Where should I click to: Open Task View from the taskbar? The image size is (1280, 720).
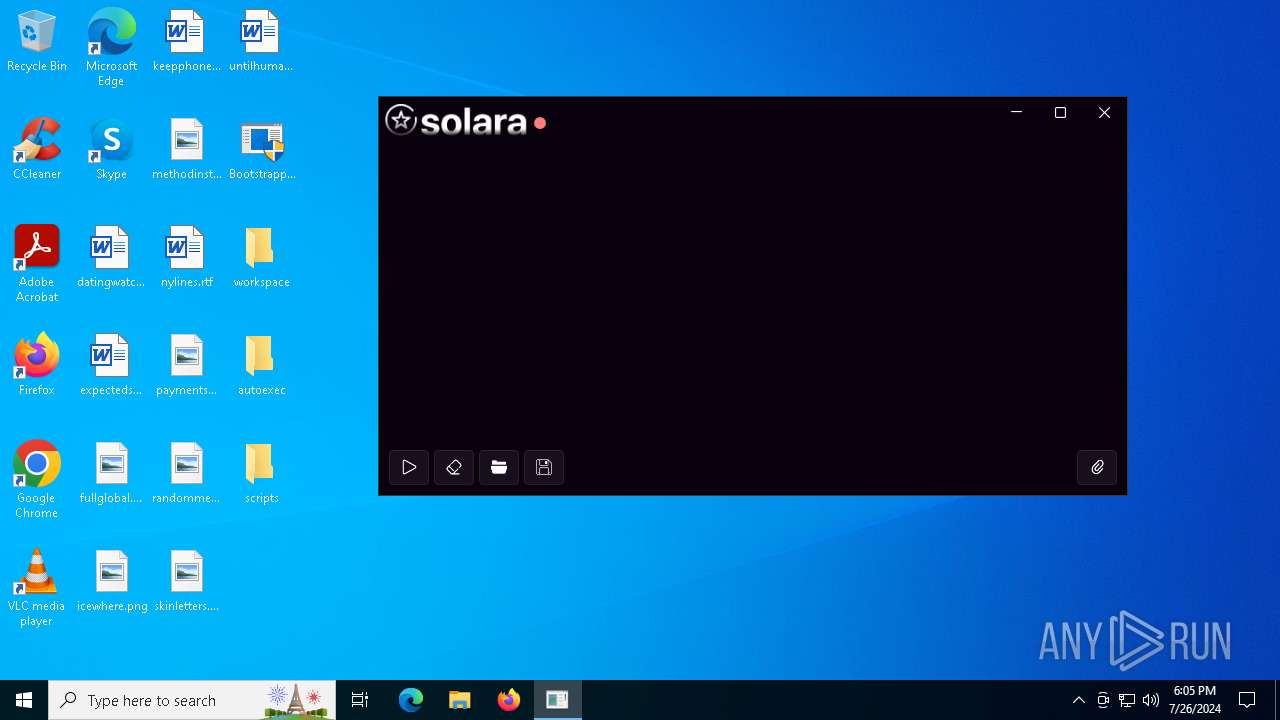pos(360,700)
